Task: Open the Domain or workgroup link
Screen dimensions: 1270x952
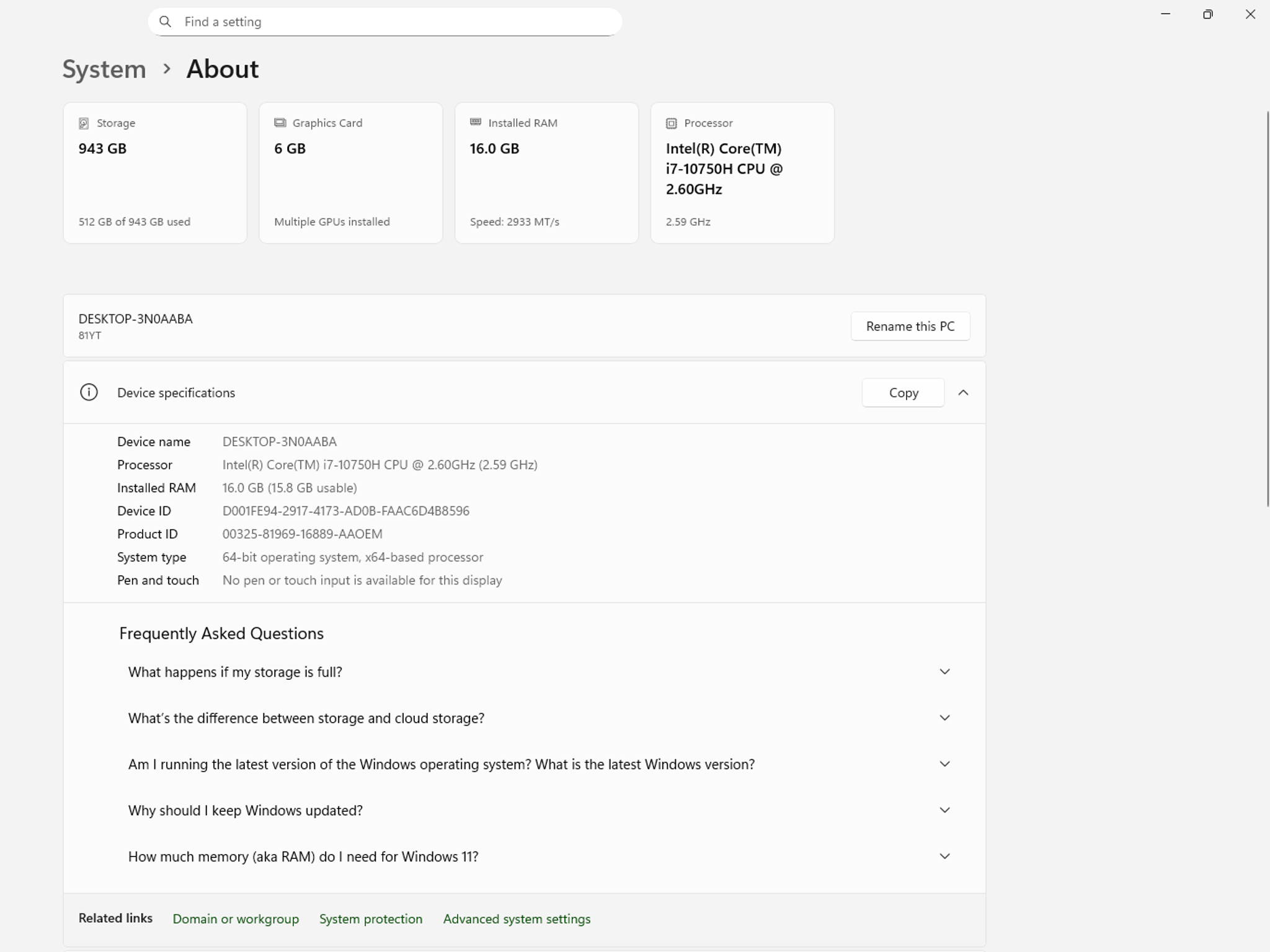Action: pyautogui.click(x=236, y=919)
